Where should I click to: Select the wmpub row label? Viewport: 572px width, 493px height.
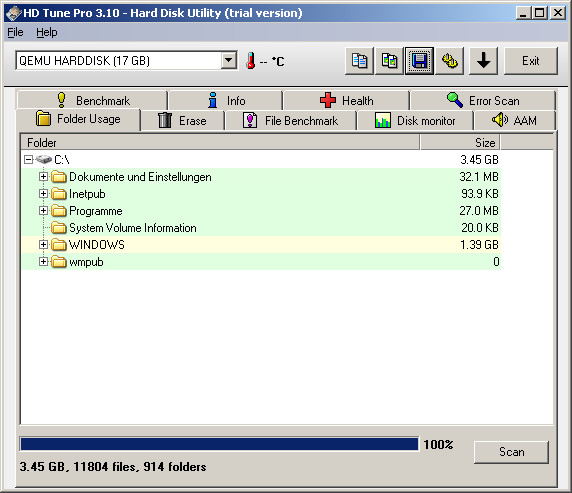click(86, 262)
